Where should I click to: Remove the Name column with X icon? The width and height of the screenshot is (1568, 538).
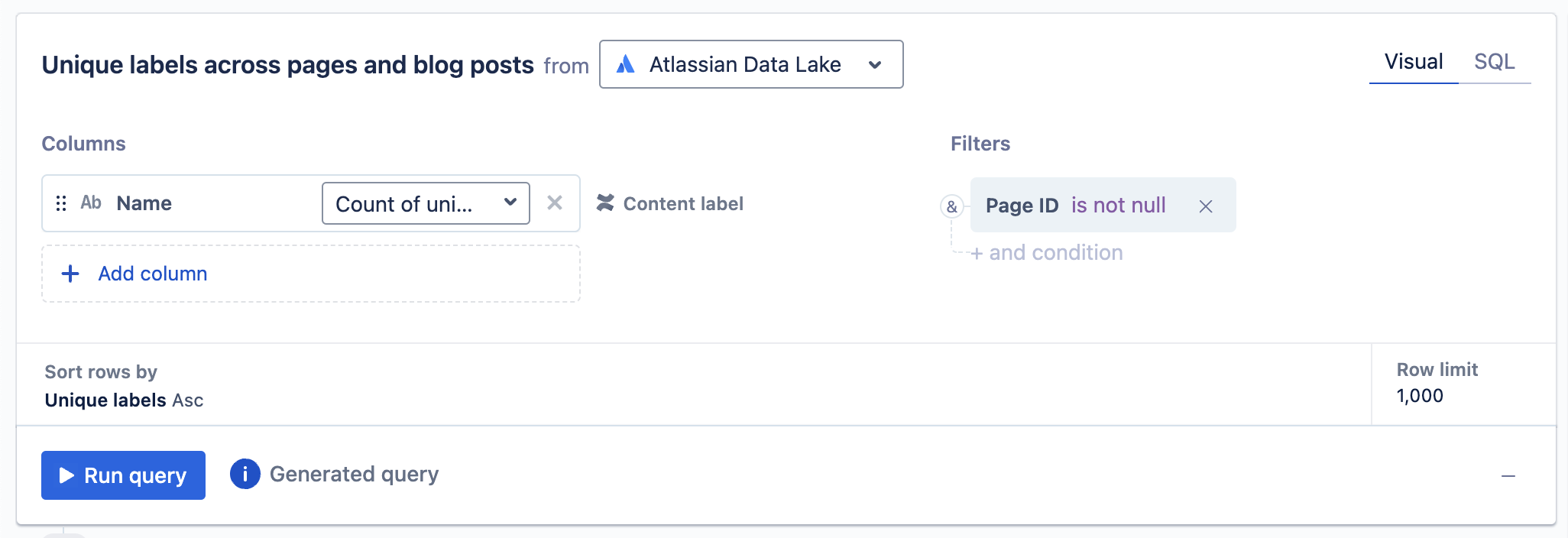point(555,203)
